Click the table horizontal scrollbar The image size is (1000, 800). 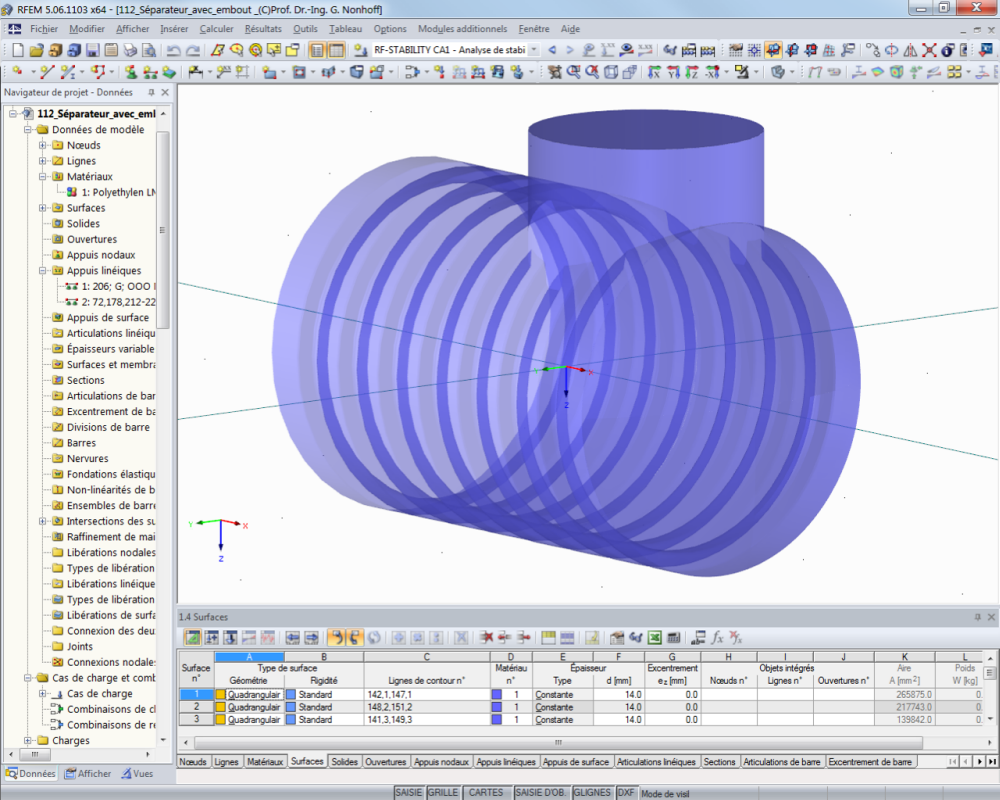(558, 743)
